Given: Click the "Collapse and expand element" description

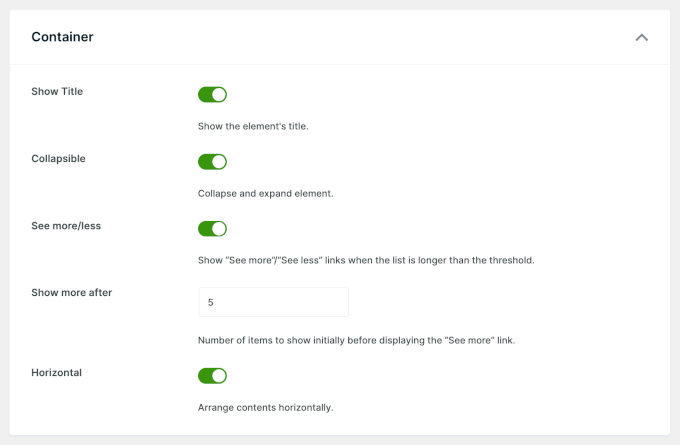Looking at the screenshot, I should click(265, 193).
